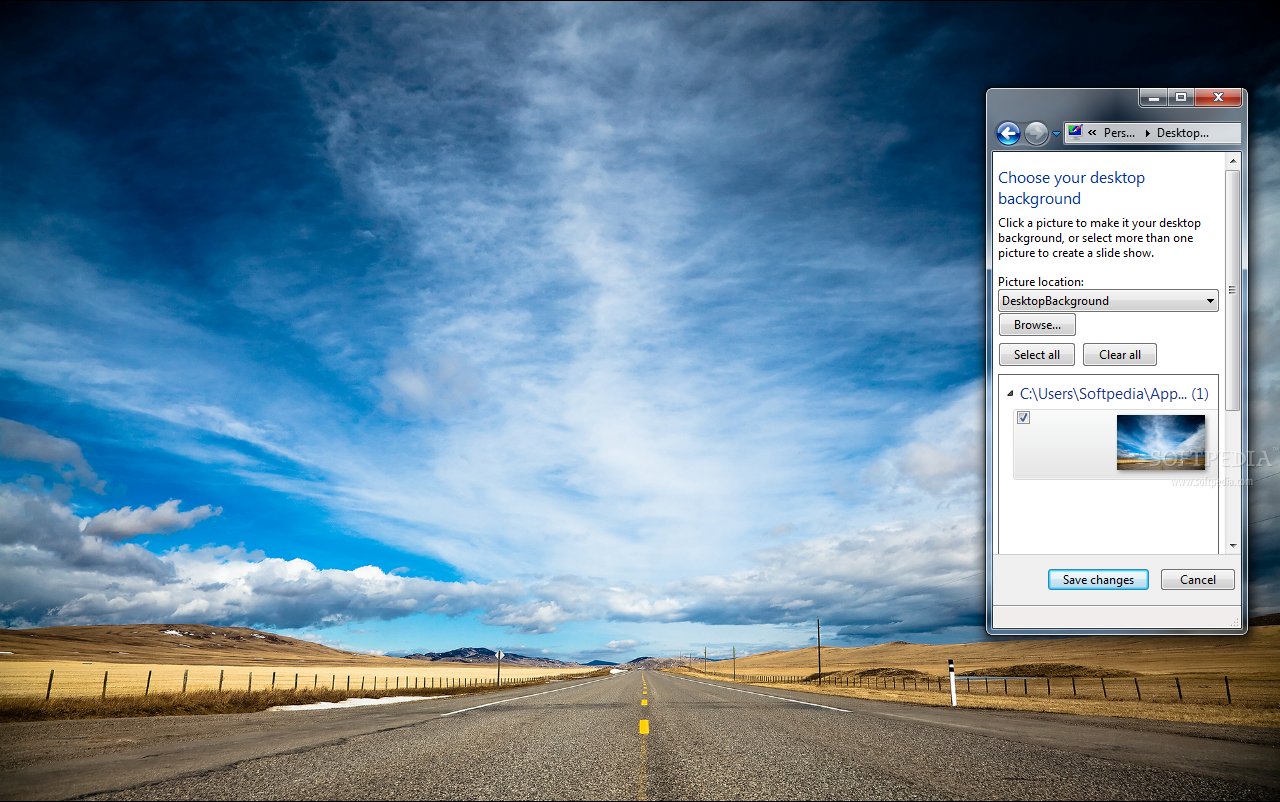Click the "Choose your desktop background" heading

tap(1071, 188)
